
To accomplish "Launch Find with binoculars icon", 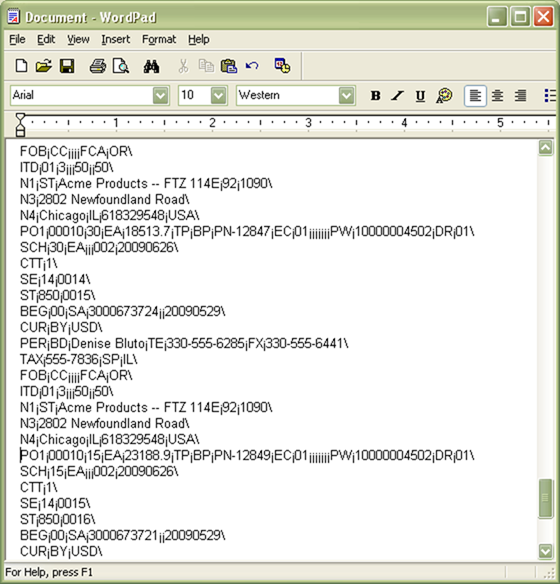I will coord(152,66).
